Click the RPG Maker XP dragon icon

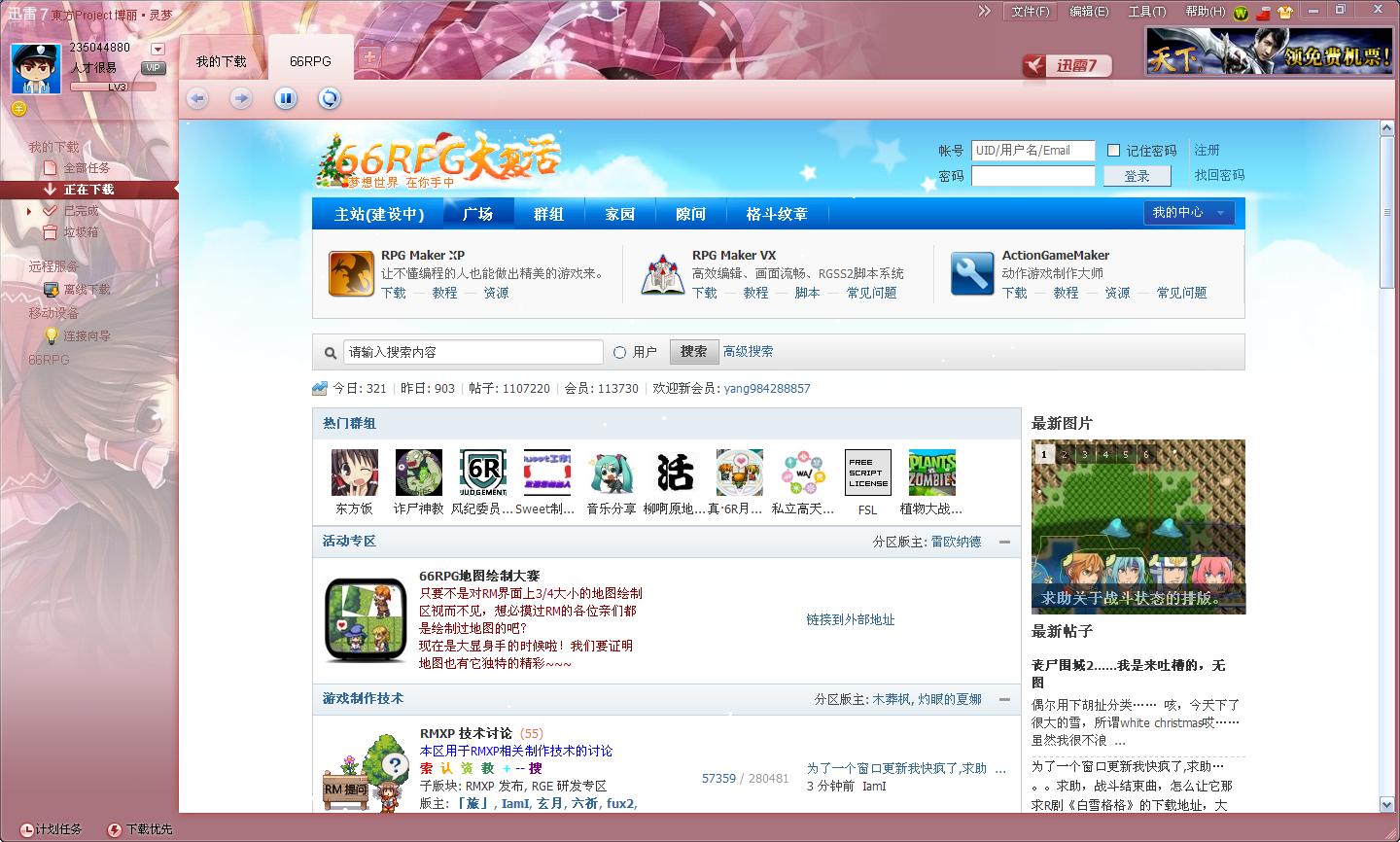[351, 273]
